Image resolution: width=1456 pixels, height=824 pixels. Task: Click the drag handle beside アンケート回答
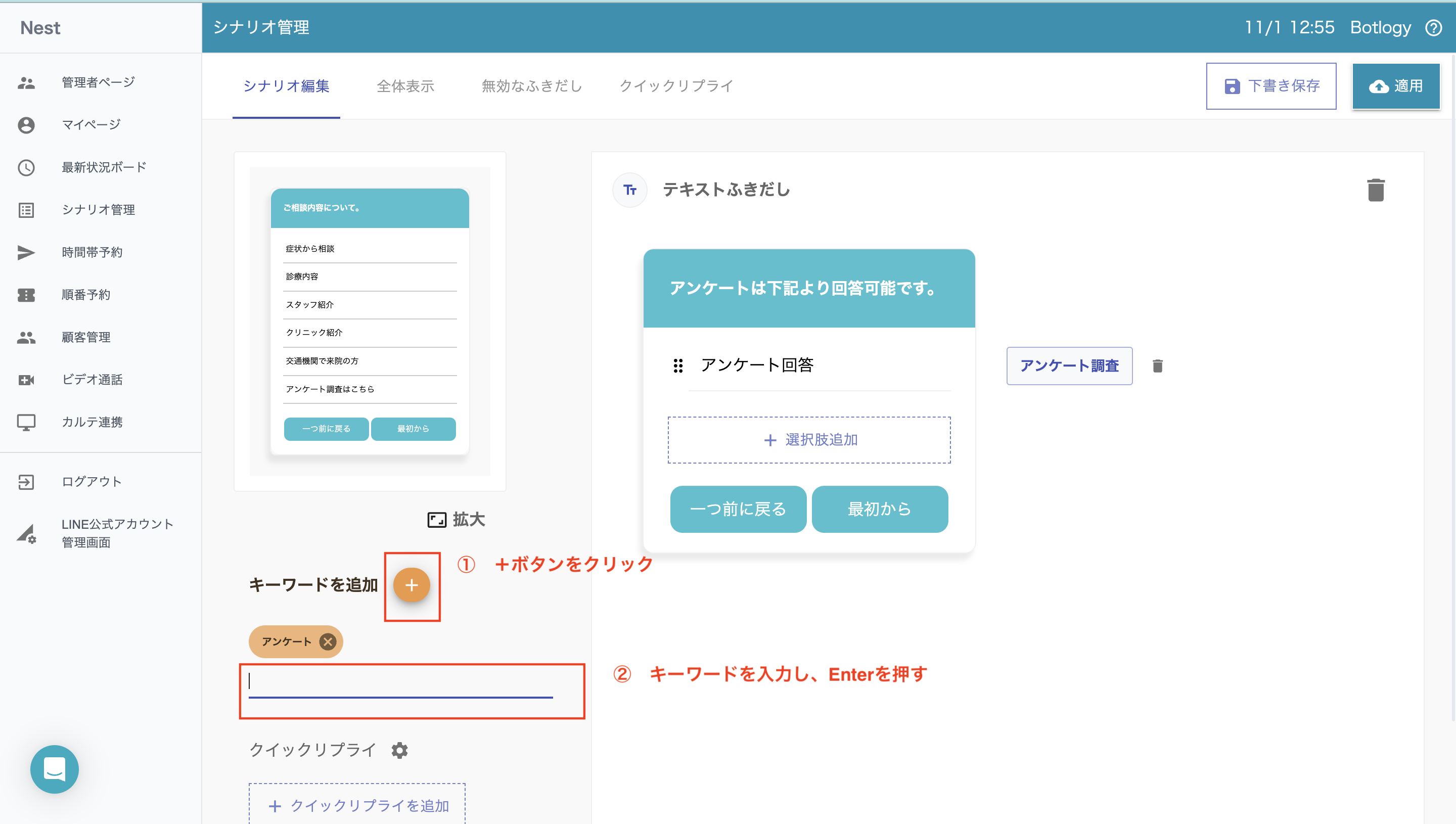pos(678,365)
